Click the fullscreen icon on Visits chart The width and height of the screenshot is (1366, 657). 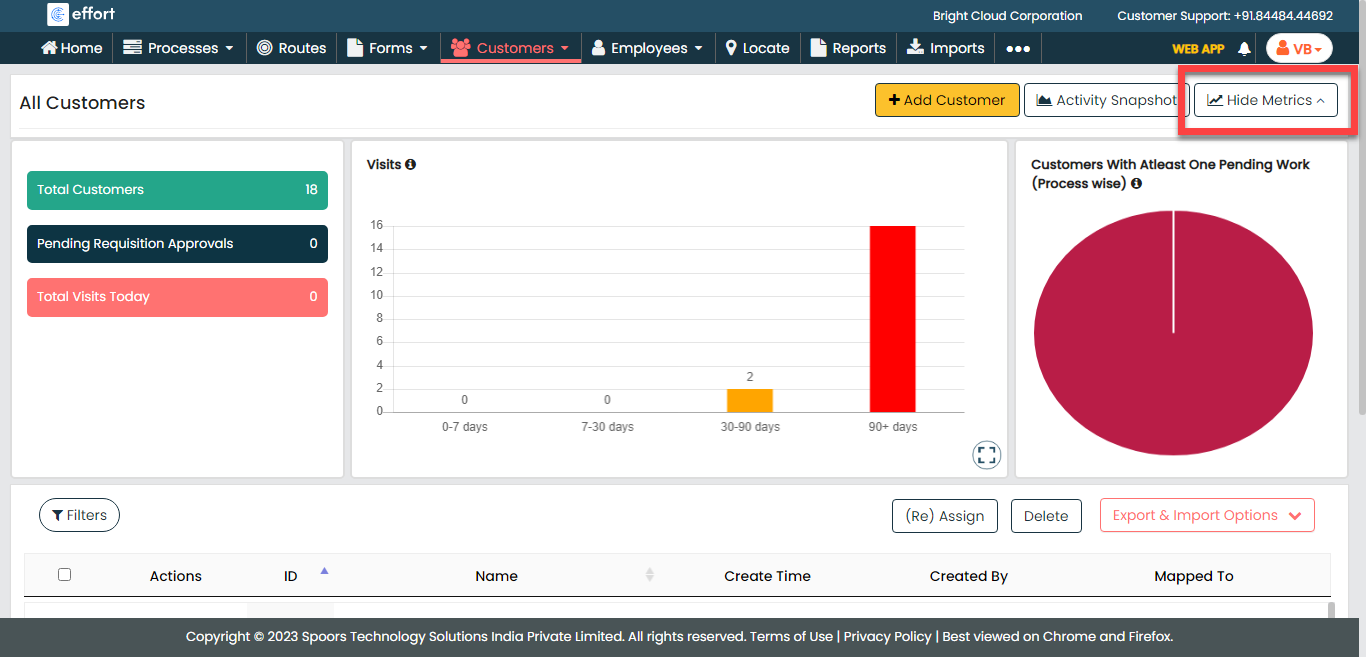[x=987, y=455]
